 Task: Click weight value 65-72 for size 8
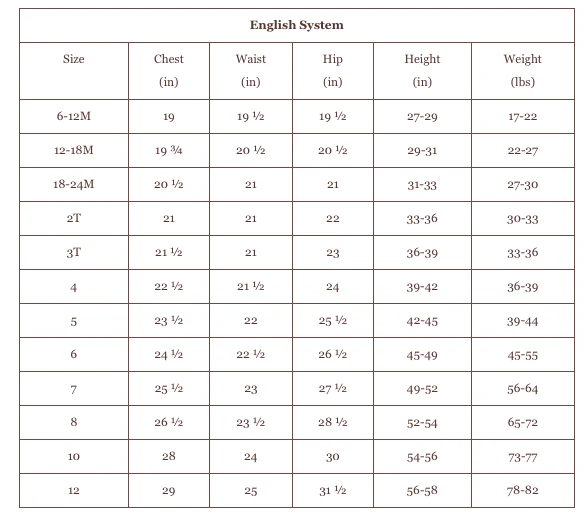coord(523,423)
